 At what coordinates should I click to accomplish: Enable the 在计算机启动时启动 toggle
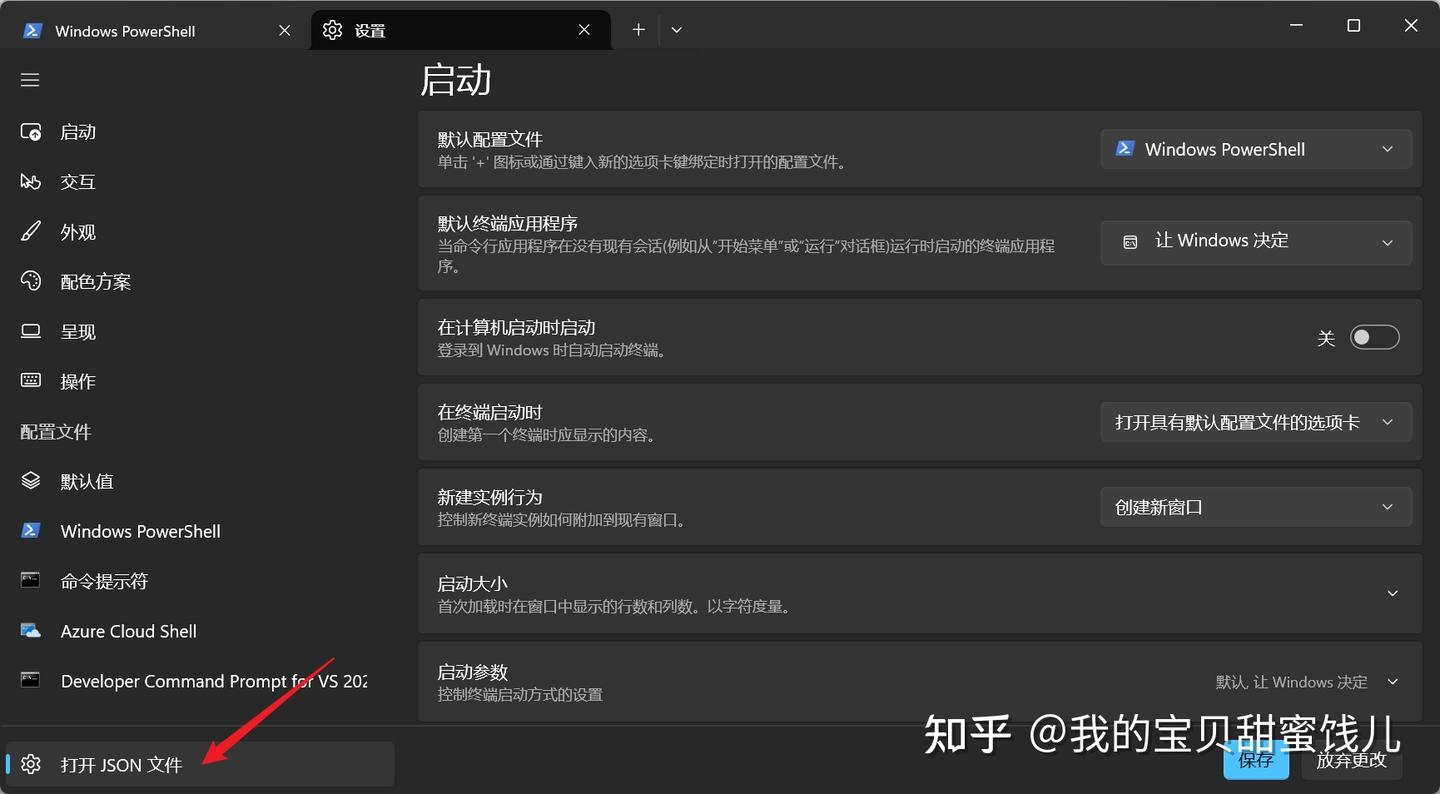click(1374, 337)
